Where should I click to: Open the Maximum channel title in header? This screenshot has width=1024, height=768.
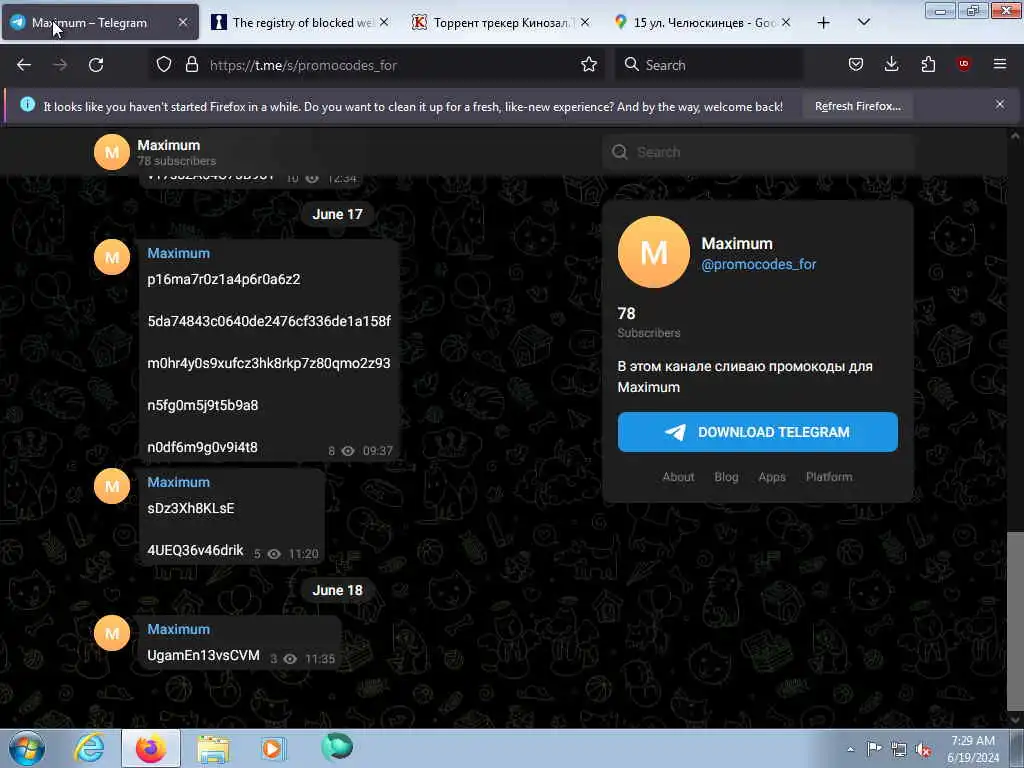(x=168, y=145)
